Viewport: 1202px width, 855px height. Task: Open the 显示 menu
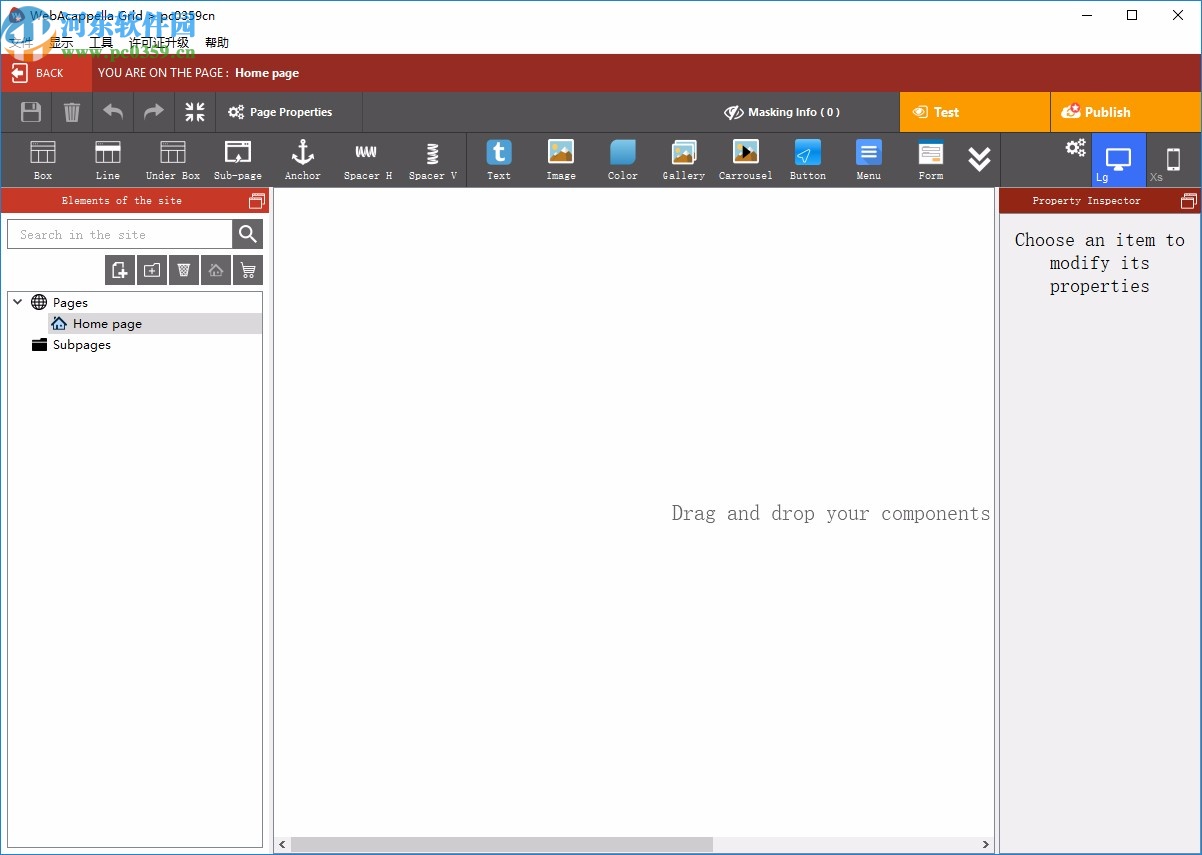[61, 43]
